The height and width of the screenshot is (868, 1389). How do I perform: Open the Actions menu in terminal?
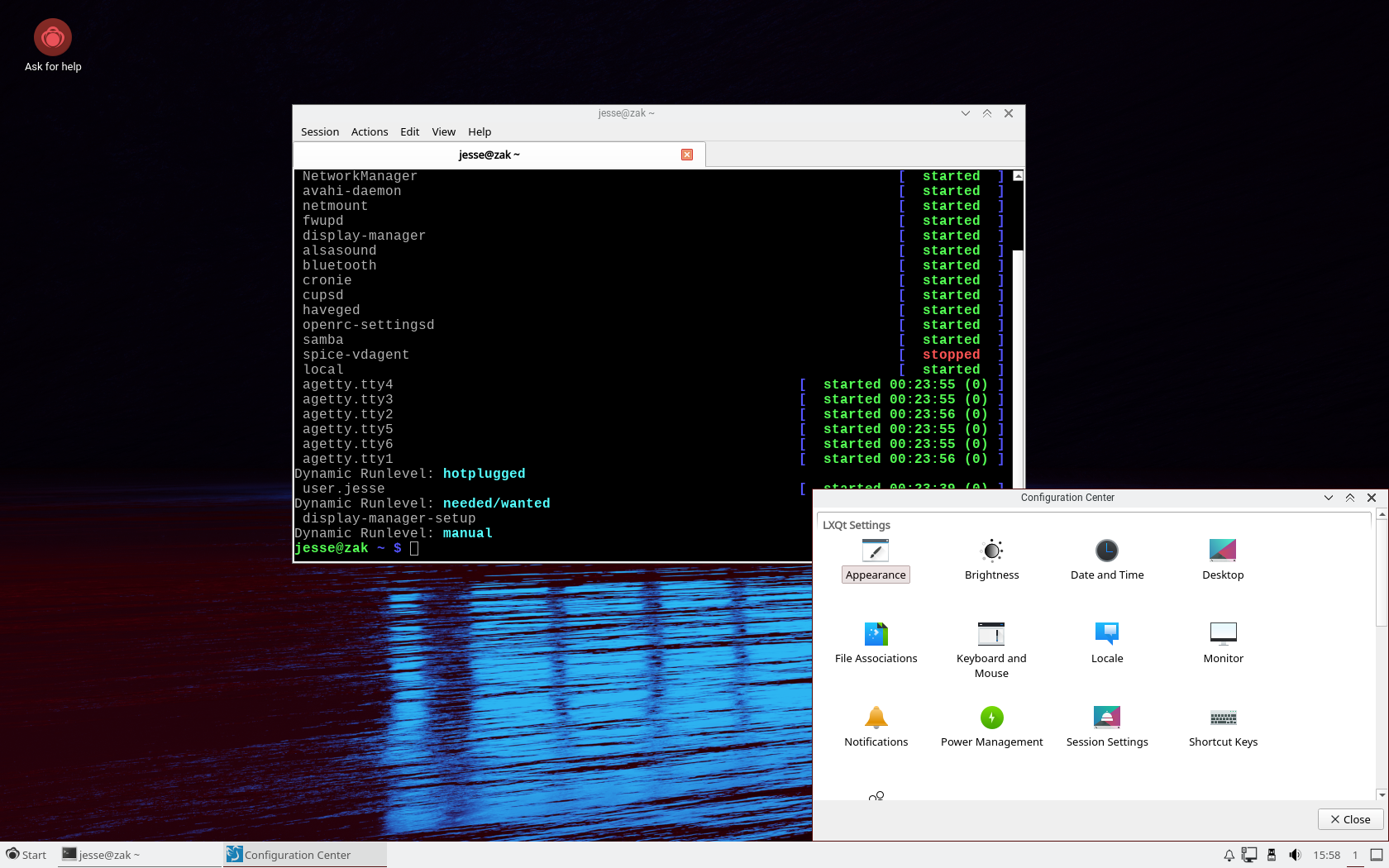370,132
